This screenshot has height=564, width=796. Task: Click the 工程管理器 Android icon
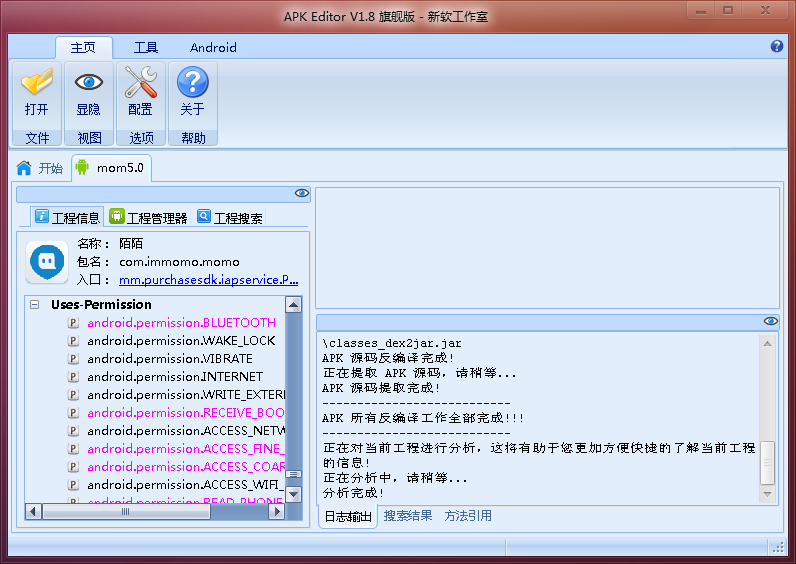pos(117,216)
